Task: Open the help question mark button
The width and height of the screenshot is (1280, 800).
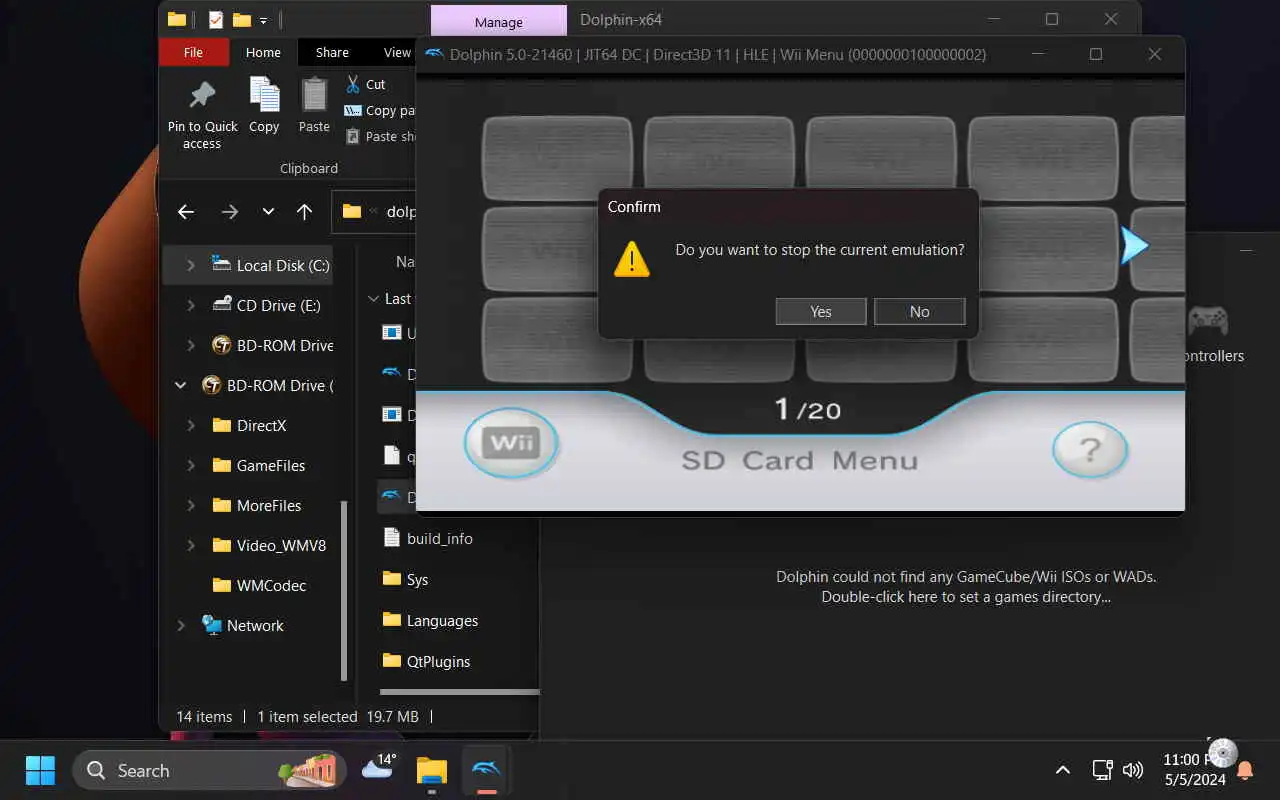Action: click(1090, 449)
